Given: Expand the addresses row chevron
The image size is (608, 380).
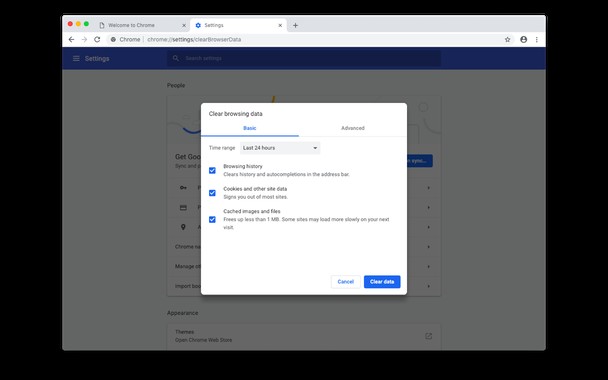Looking at the screenshot, I should point(428,227).
